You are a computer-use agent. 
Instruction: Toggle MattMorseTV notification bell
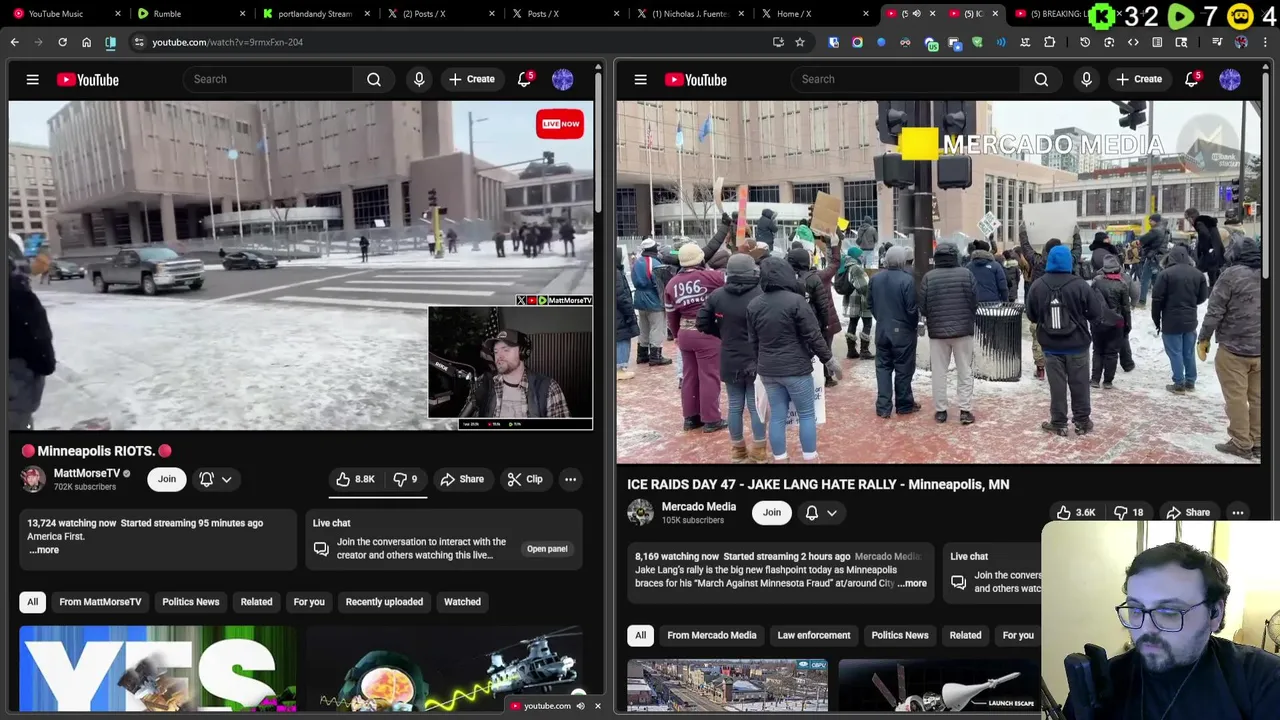click(207, 479)
